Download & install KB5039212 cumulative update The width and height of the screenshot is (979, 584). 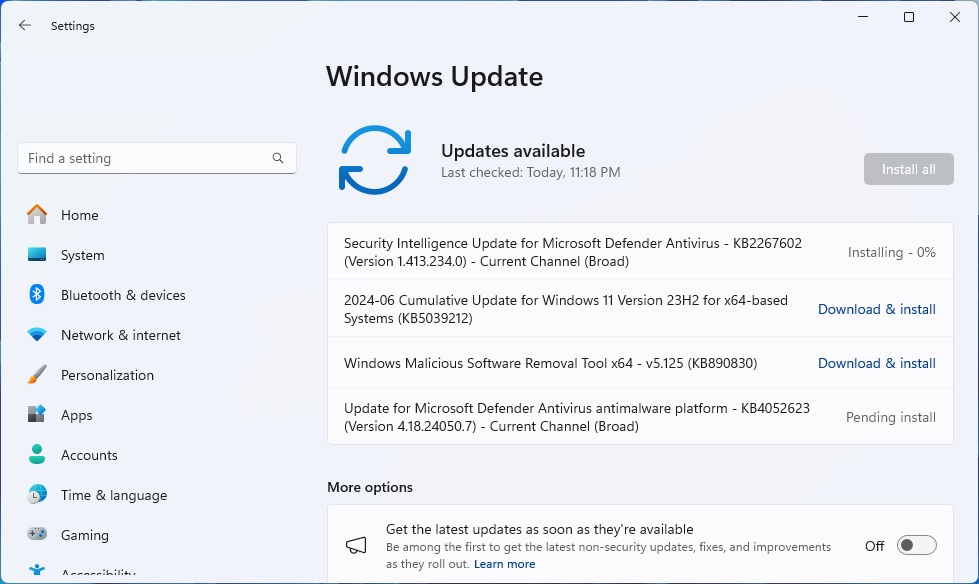[x=876, y=309]
